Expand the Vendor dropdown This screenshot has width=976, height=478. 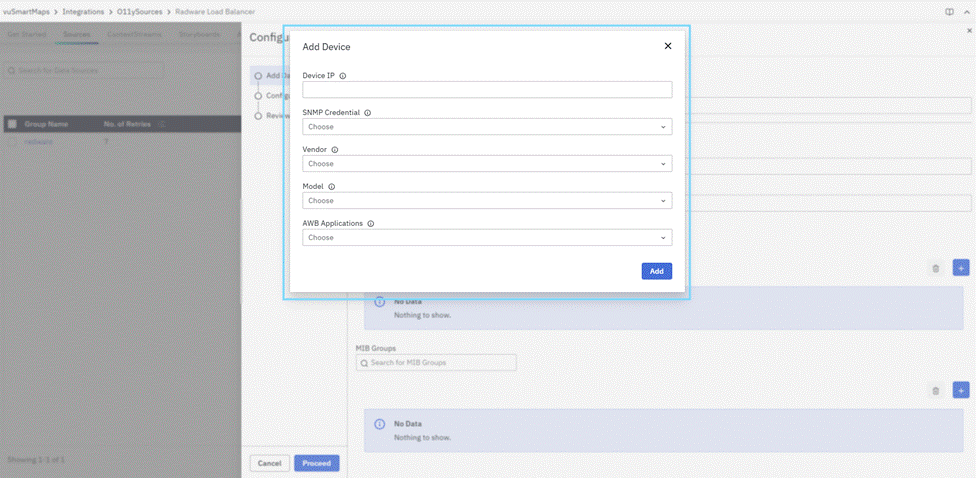point(487,164)
